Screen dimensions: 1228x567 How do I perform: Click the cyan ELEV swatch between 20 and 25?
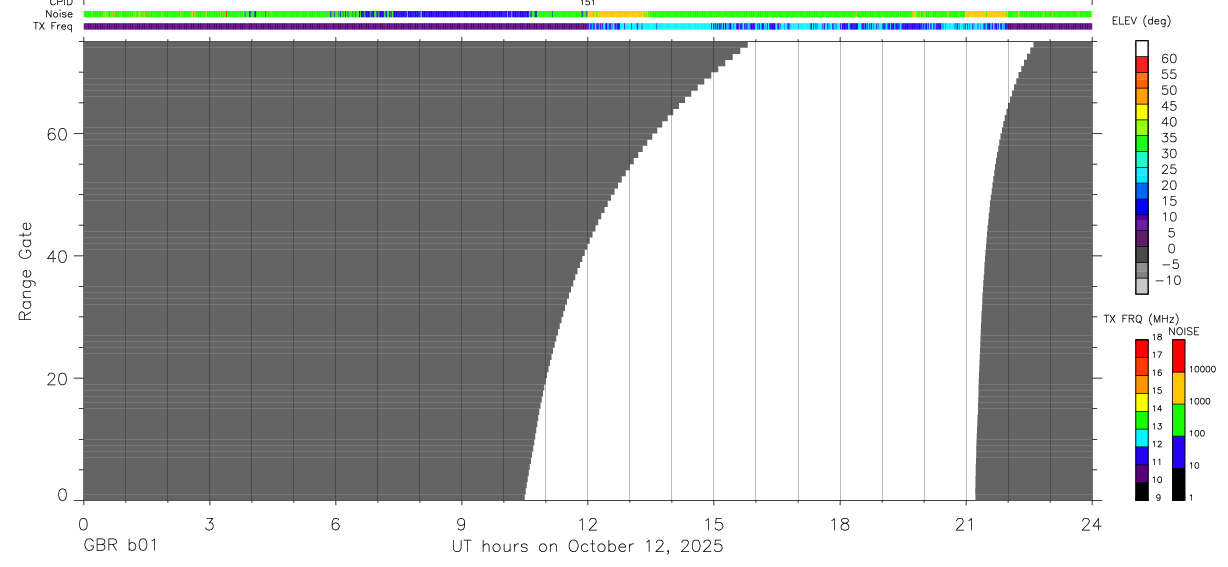point(1142,176)
